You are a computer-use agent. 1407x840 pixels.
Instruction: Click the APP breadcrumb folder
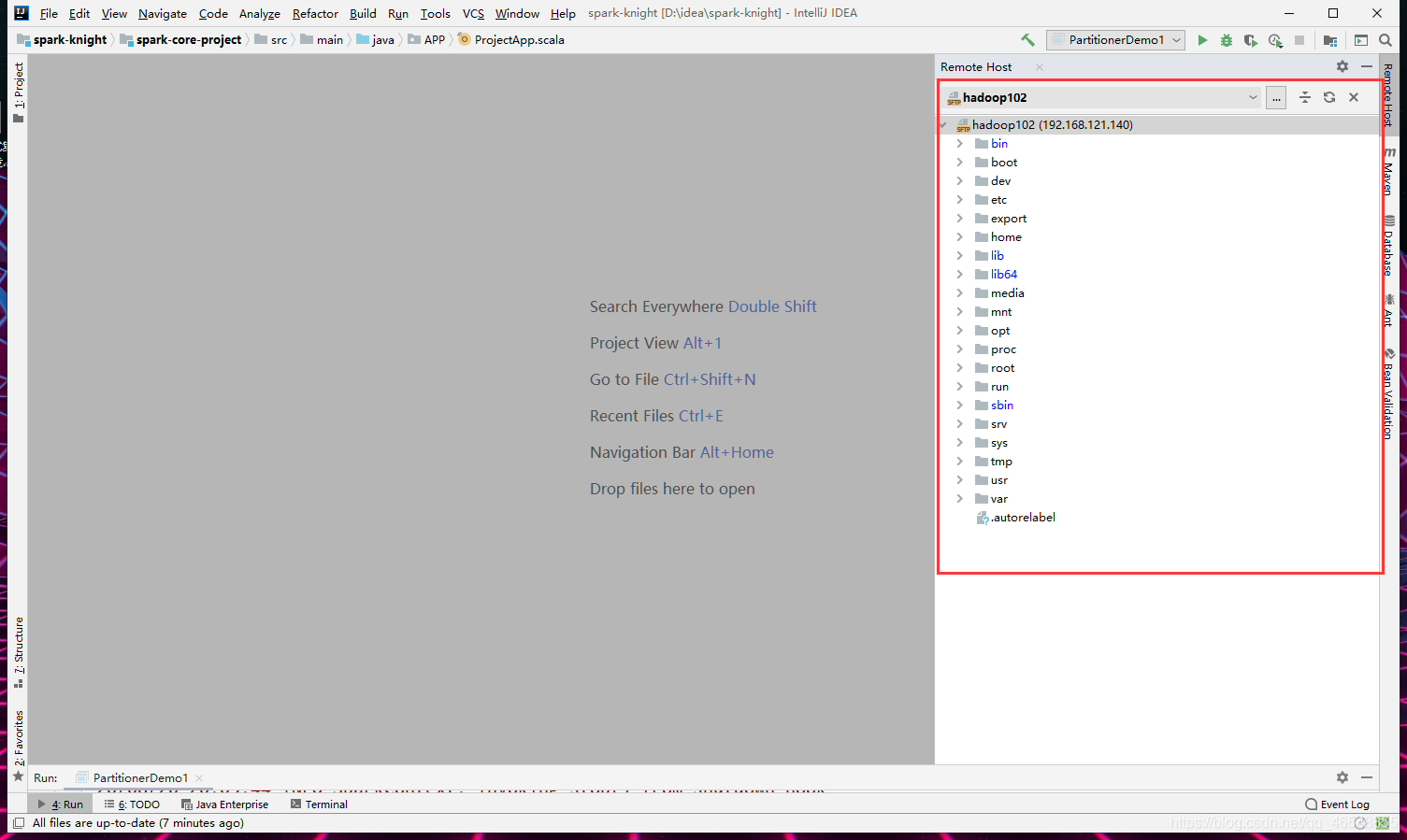(x=426, y=40)
